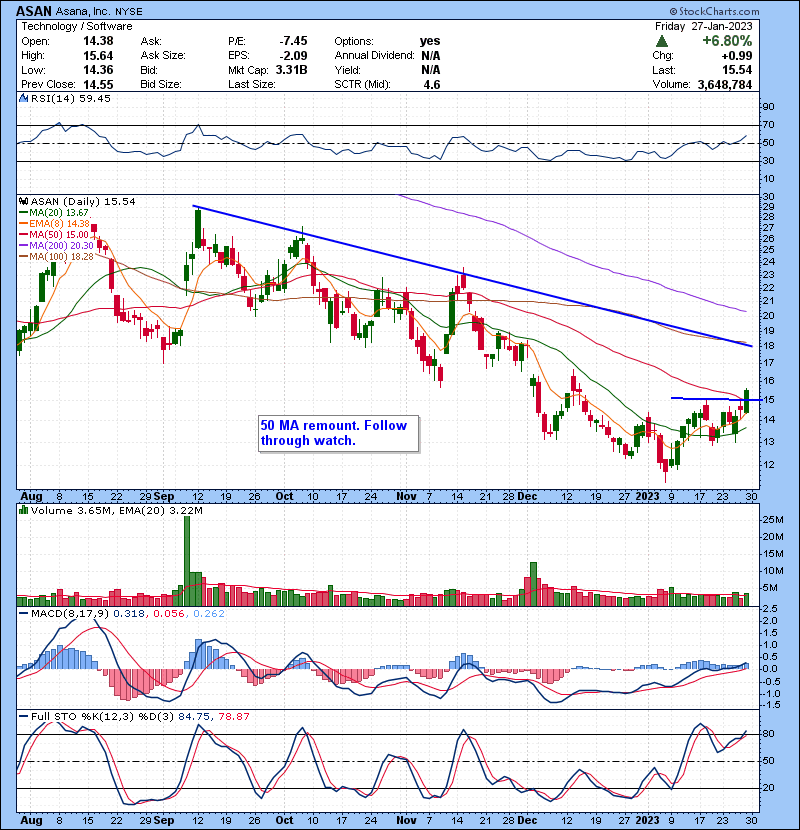The image size is (800, 830).
Task: Click the Mkt Cap value 3.31B
Action: 291,70
